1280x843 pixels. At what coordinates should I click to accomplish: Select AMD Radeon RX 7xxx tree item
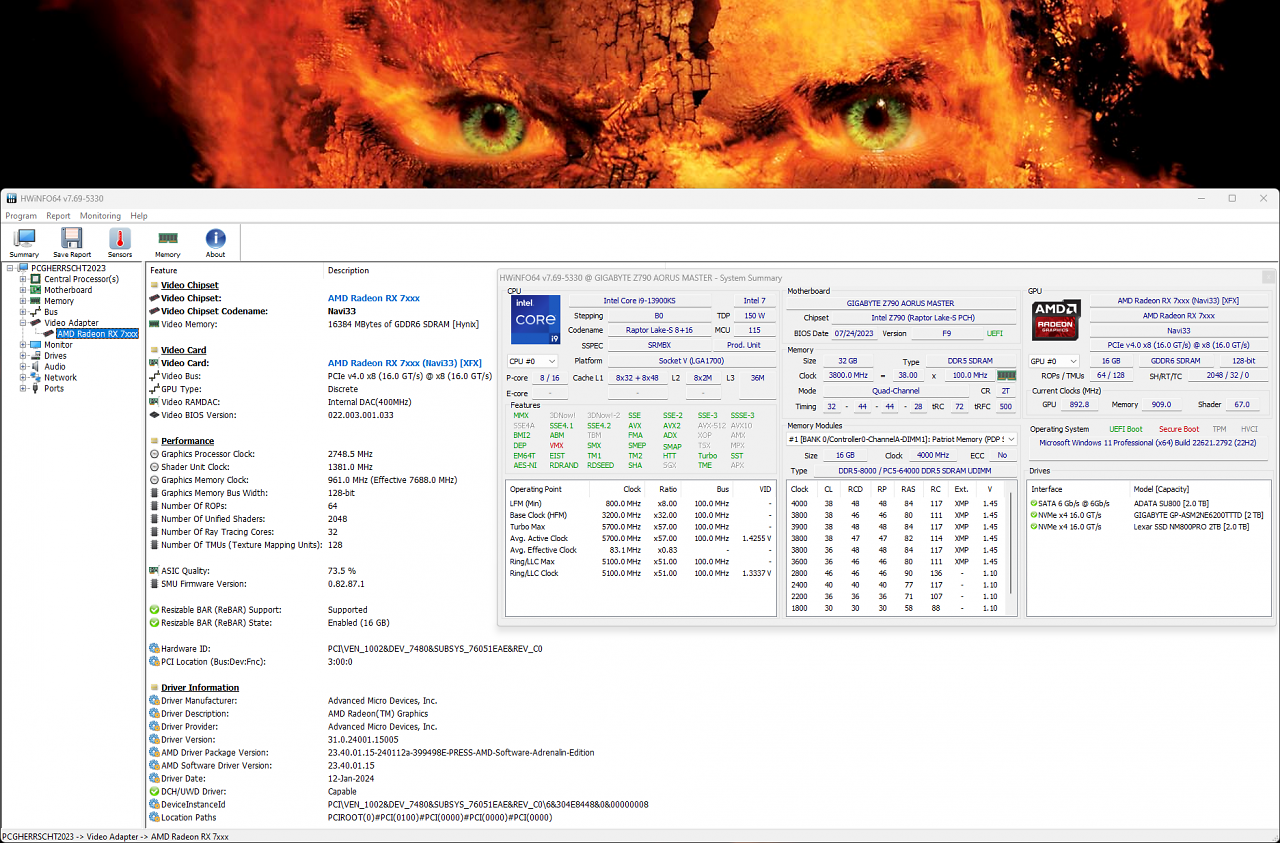coord(97,334)
